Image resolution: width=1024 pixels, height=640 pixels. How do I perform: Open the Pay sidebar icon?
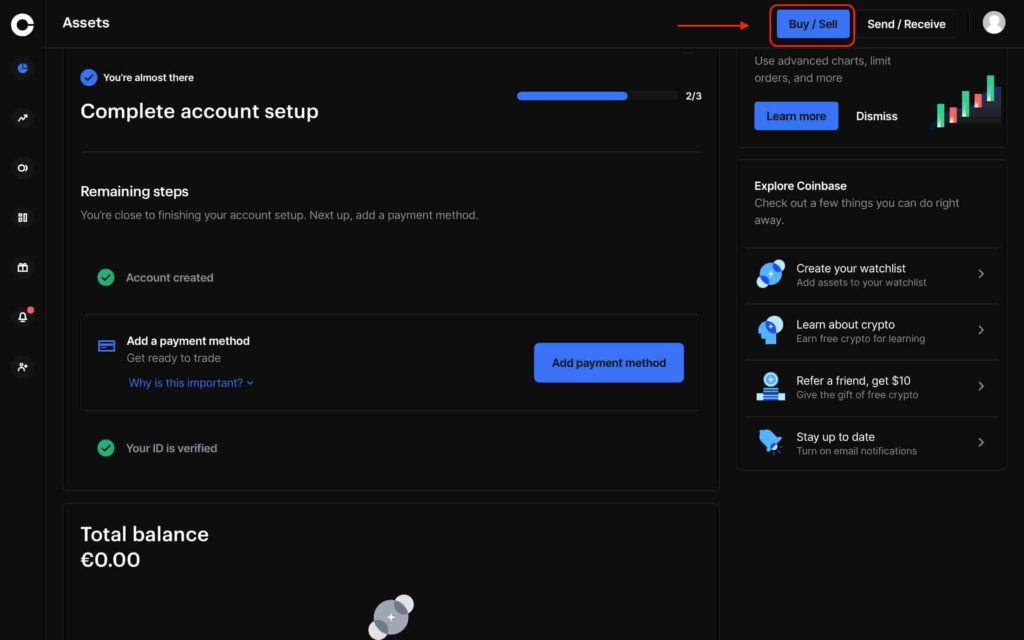pos(23,168)
